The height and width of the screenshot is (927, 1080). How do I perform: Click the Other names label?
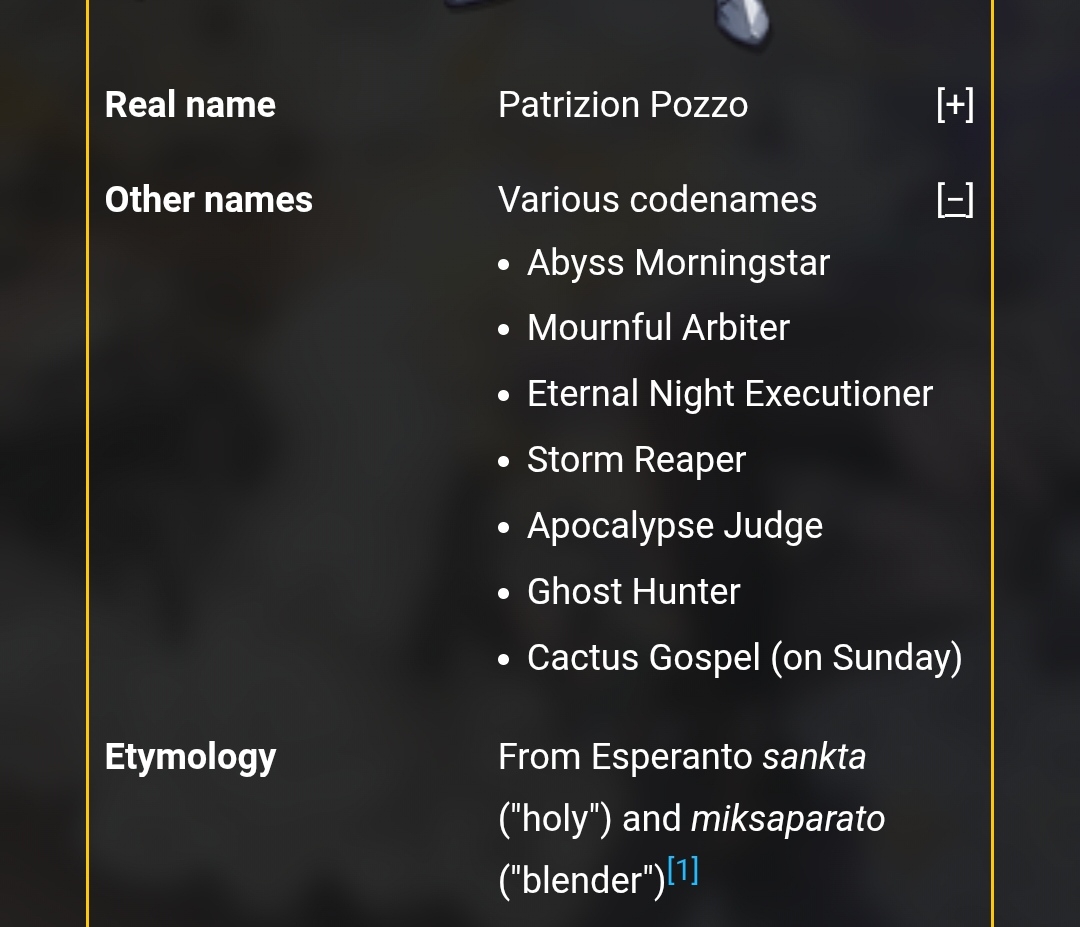click(x=209, y=200)
